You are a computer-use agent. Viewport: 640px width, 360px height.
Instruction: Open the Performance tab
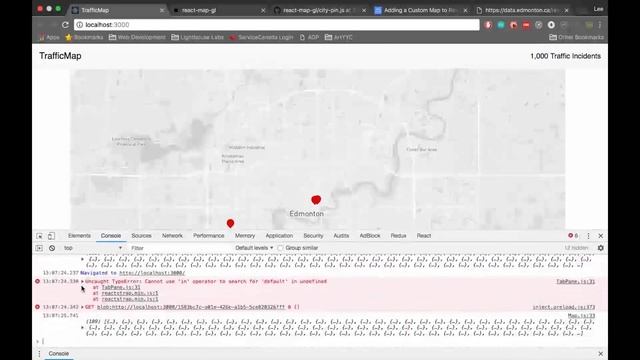209,236
